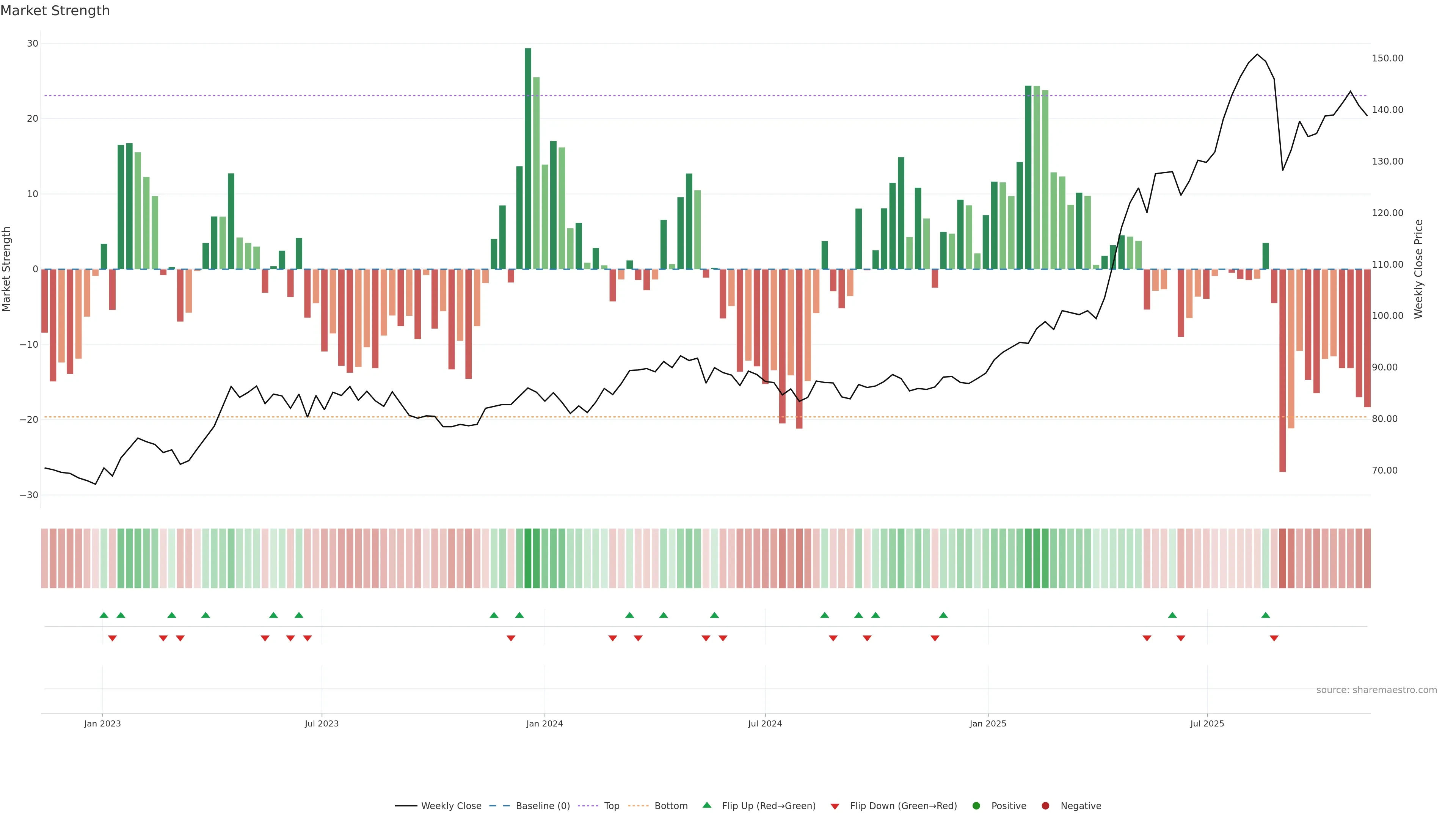Toggle the Bottom legend entry
The width and height of the screenshot is (1456, 819).
[x=671, y=806]
